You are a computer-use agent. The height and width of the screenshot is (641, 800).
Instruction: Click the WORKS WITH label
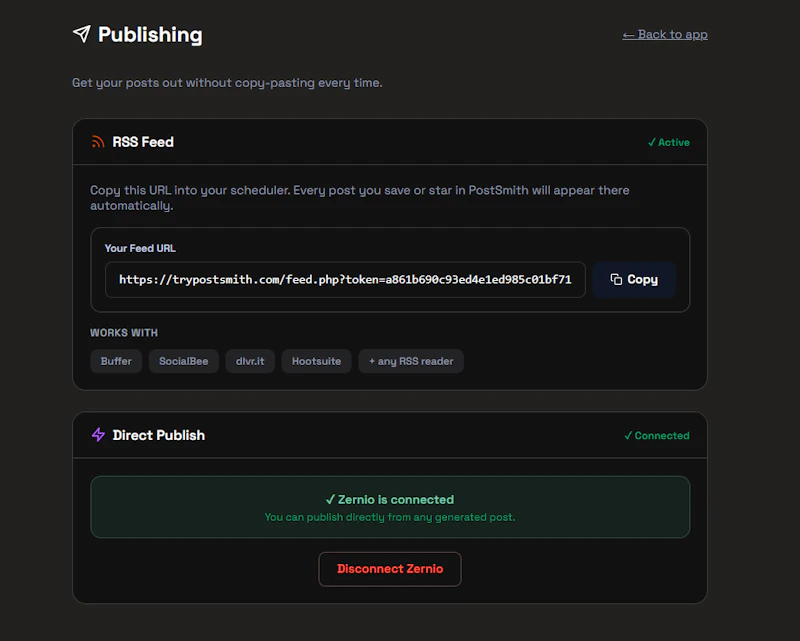(124, 333)
